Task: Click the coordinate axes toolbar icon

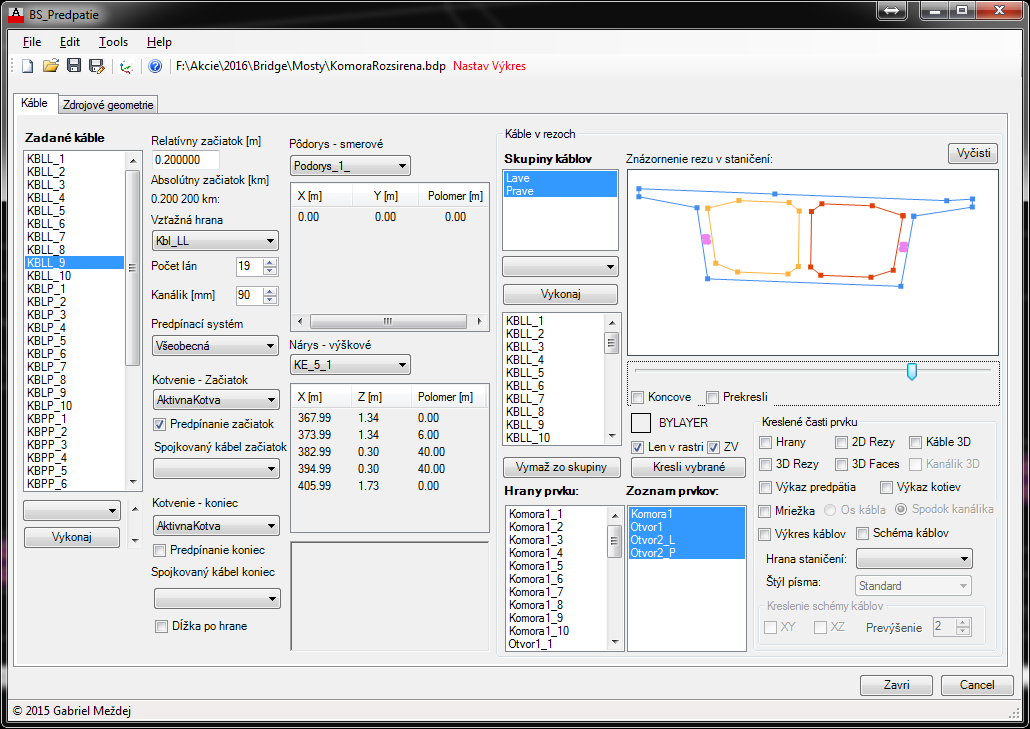Action: pyautogui.click(x=125, y=67)
